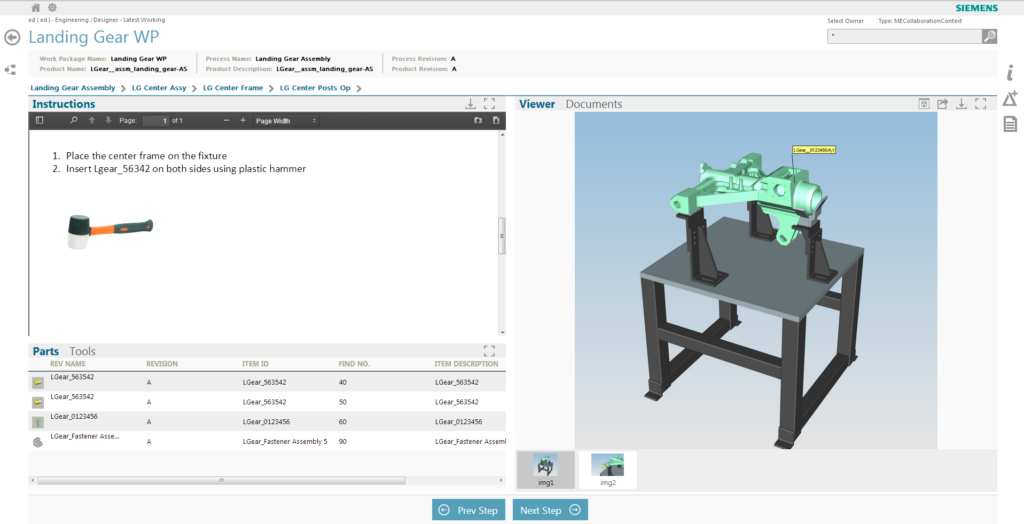Viewport: 1024px width, 524px height.
Task: Open settings gear in top bar
Action: [52, 7]
